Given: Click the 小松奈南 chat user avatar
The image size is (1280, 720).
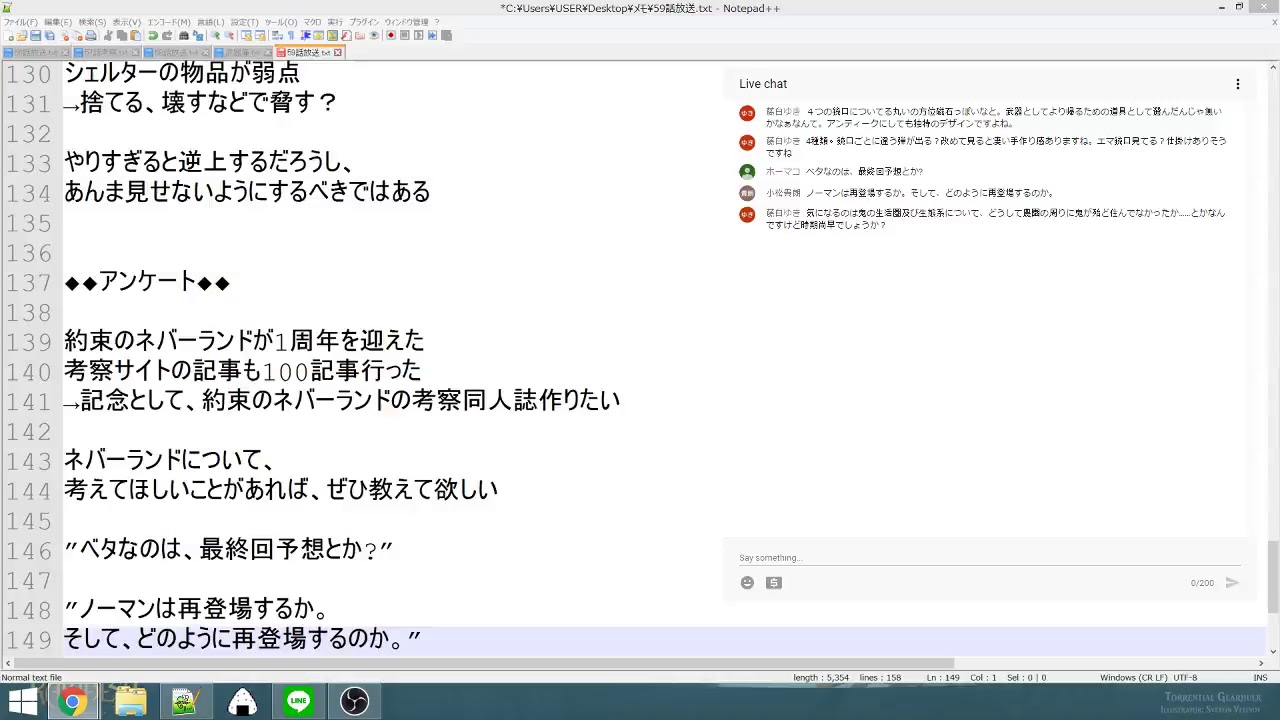Looking at the screenshot, I should click(747, 193).
